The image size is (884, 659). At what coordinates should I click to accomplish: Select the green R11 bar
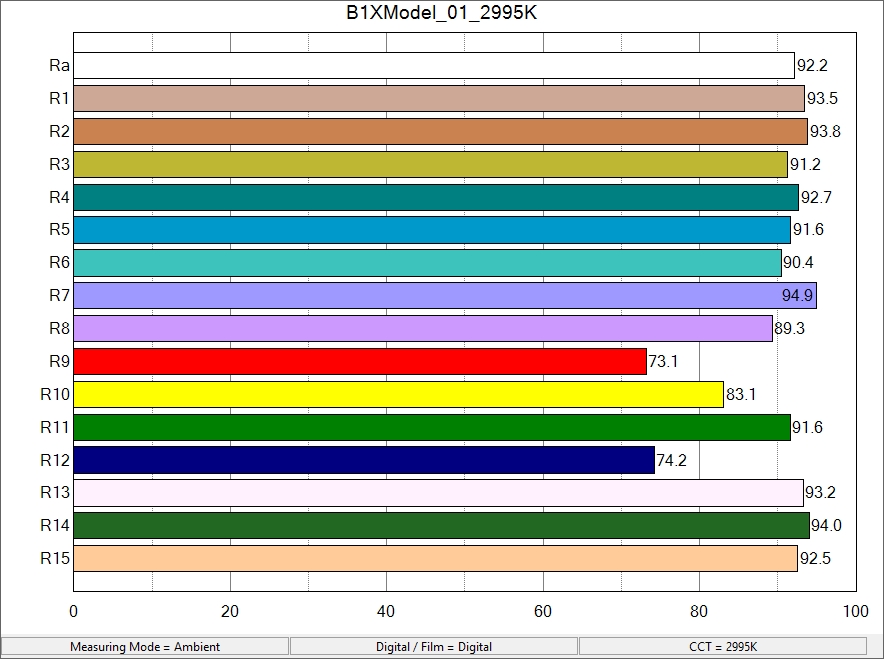432,428
